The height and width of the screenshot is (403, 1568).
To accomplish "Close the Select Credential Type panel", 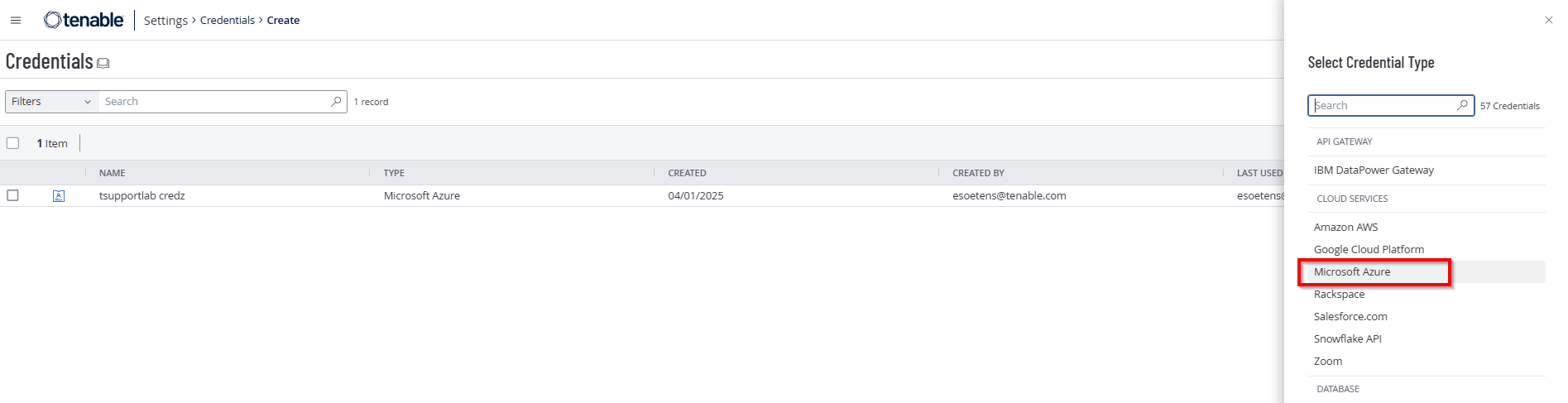I will pos(1549,20).
